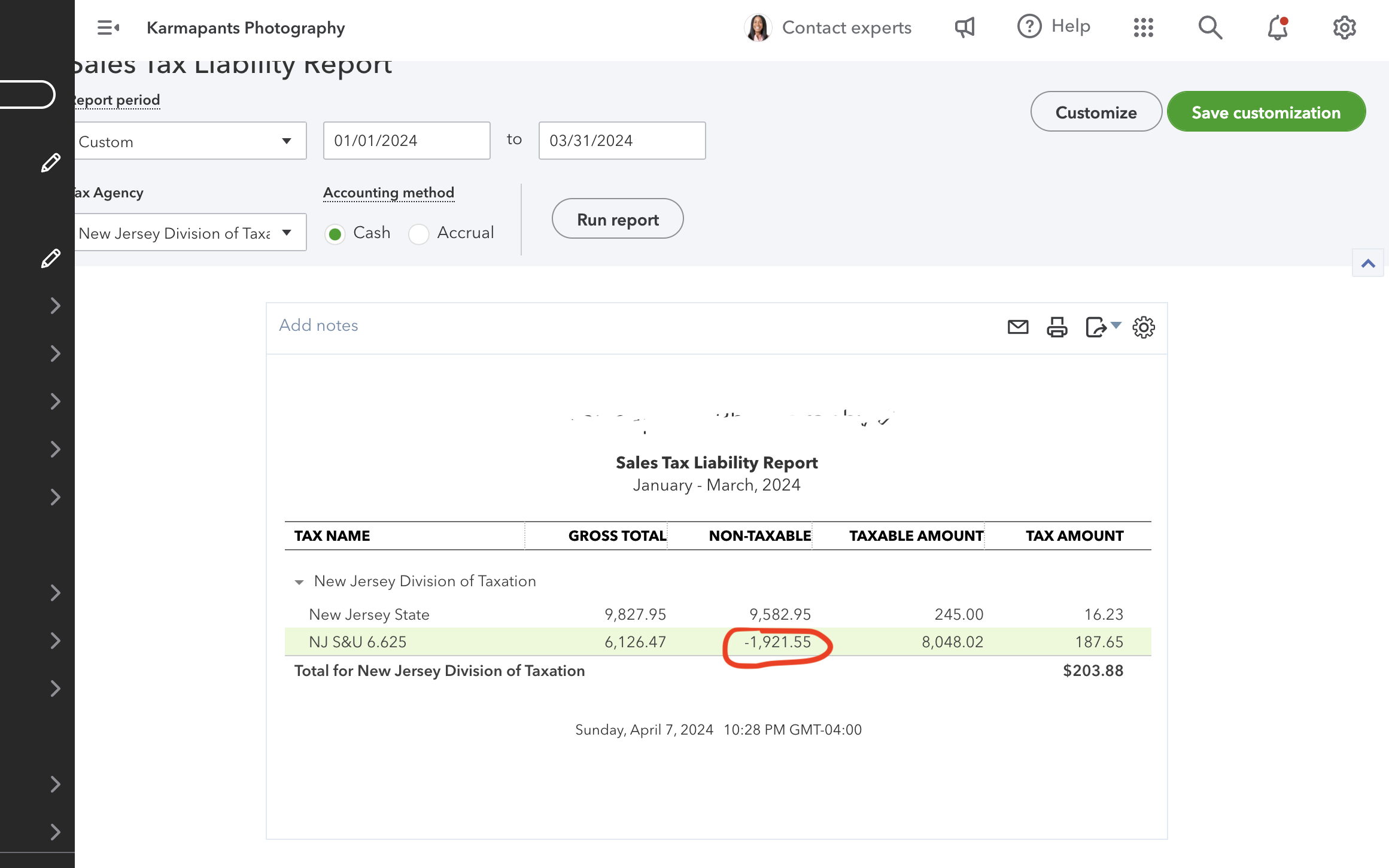Click the search magnifier icon
This screenshot has width=1389, height=868.
(x=1209, y=28)
